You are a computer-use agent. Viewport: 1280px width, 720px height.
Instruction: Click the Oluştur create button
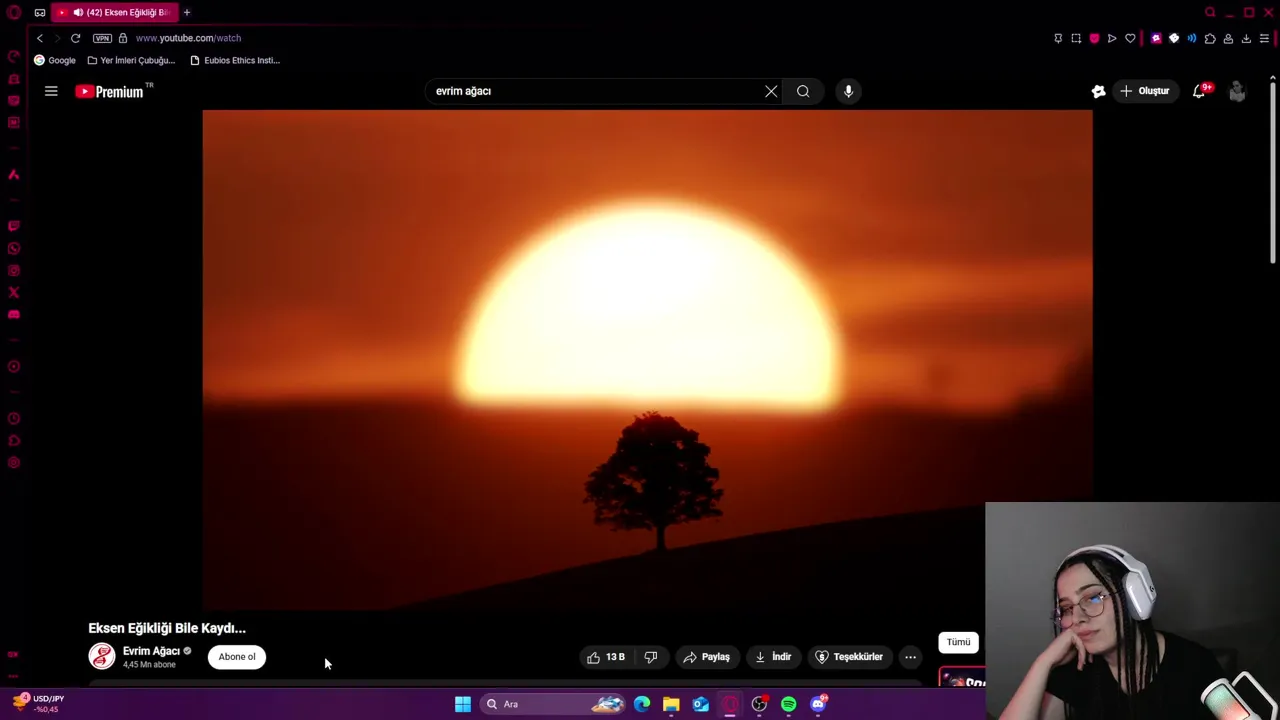tap(1144, 91)
